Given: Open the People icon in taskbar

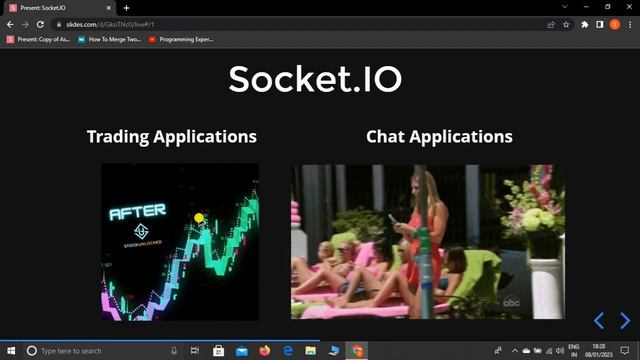Looking at the screenshot, I should point(498,351).
